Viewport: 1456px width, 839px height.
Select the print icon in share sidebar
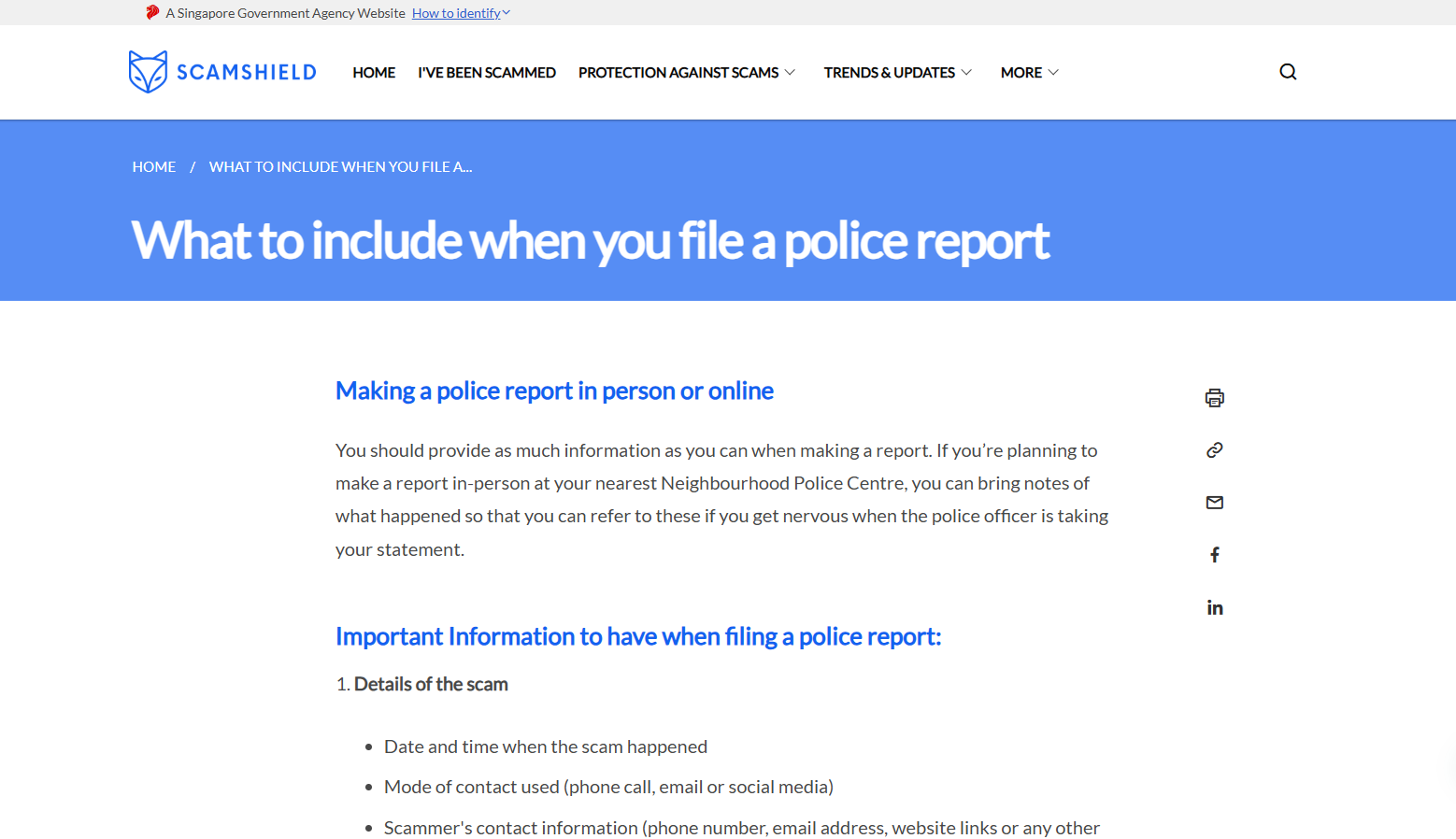coord(1214,397)
